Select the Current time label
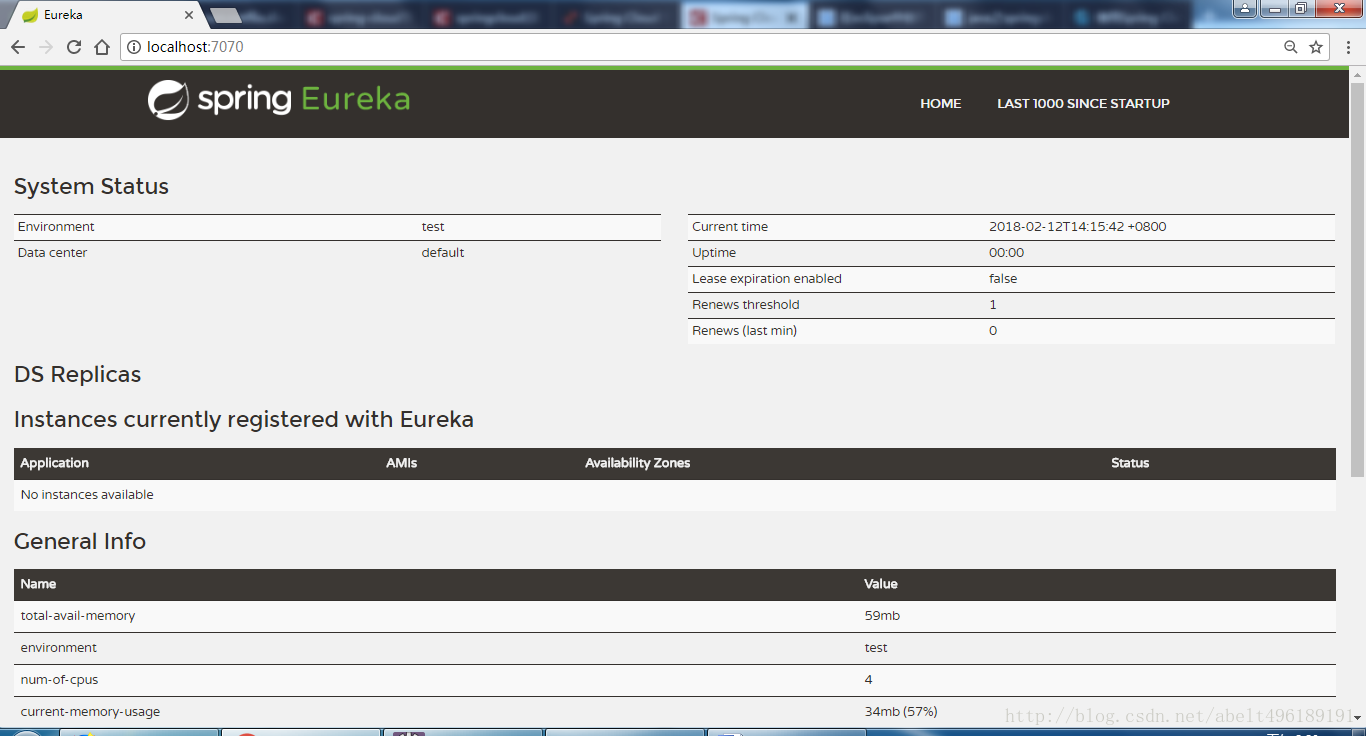 click(x=730, y=227)
